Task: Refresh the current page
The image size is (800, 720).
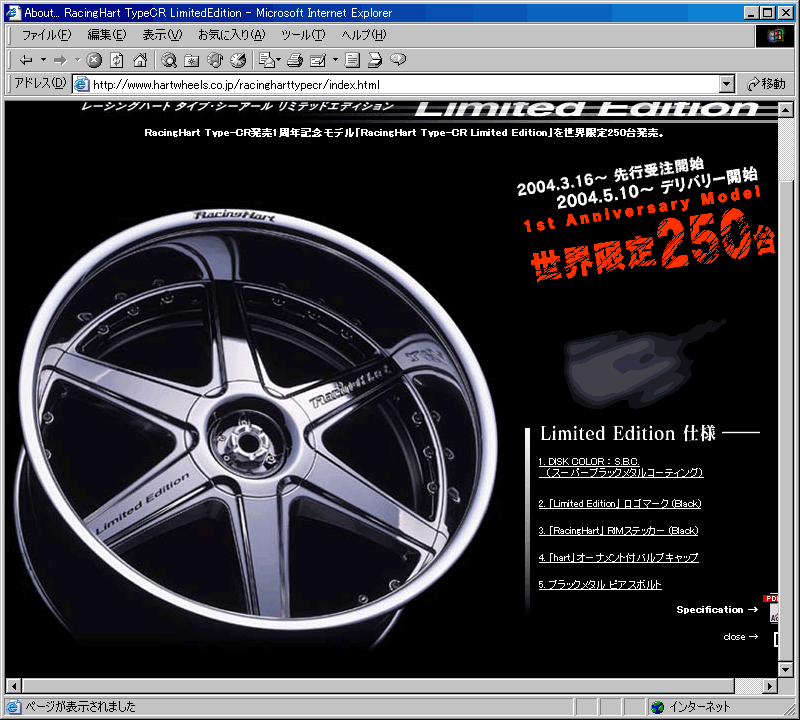Action: (117, 60)
